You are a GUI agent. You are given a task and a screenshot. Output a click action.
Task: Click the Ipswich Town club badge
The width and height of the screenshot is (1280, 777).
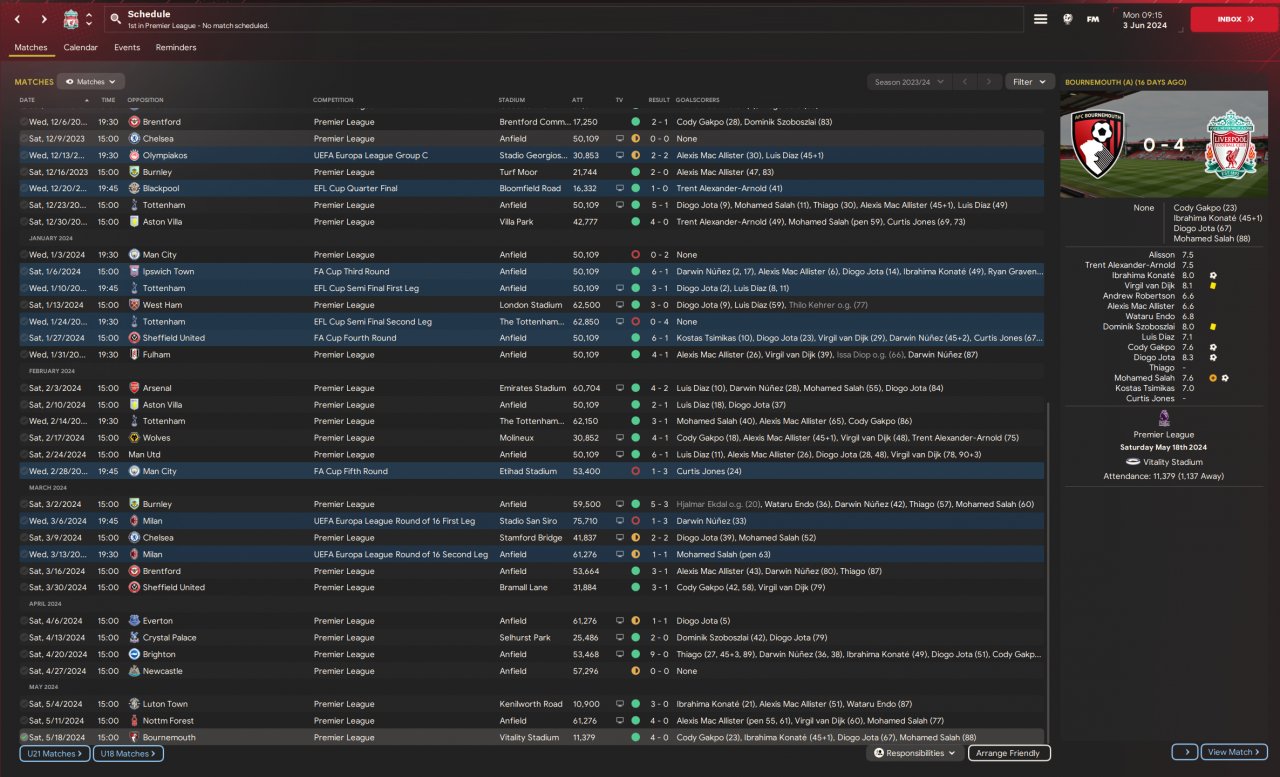click(134, 271)
